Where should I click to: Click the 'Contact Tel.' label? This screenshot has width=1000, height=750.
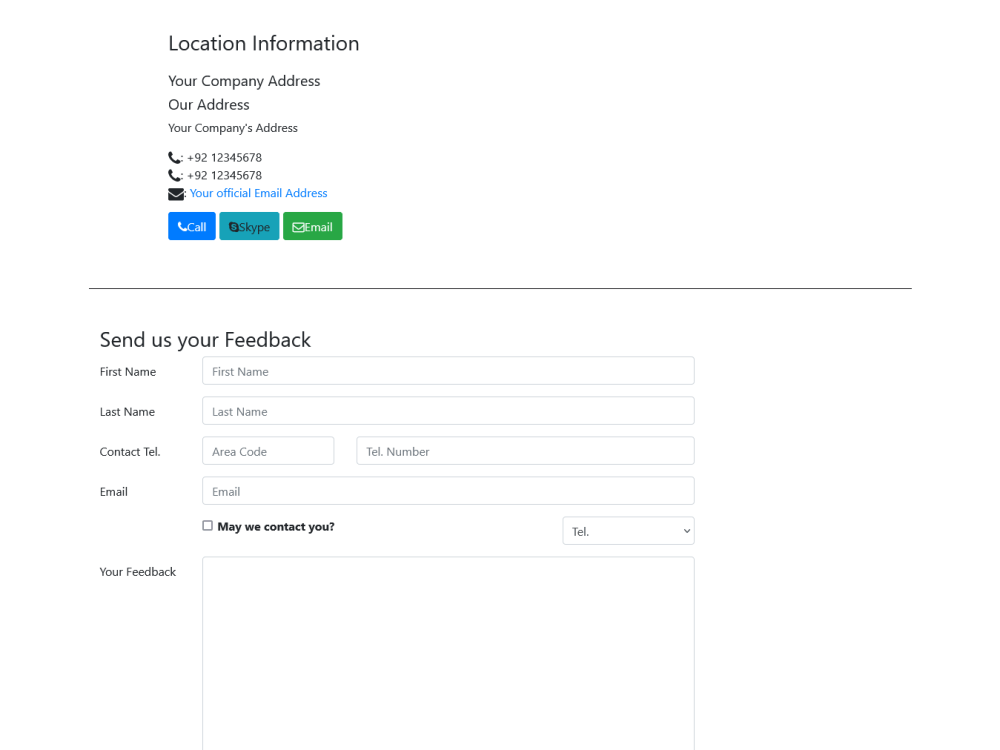pos(130,452)
